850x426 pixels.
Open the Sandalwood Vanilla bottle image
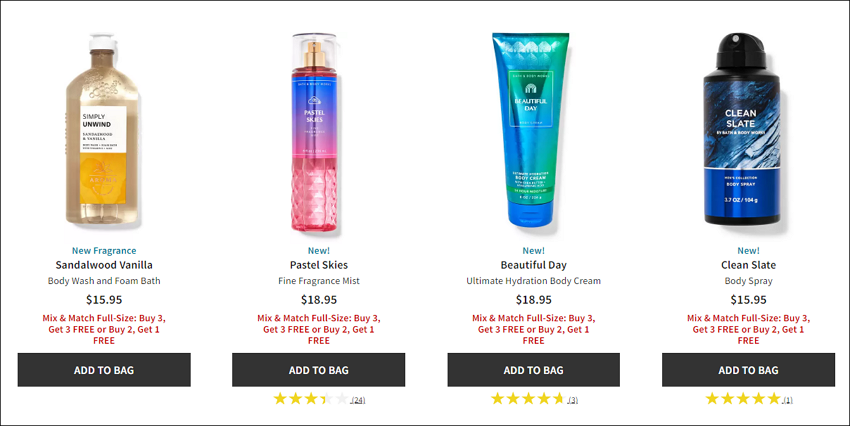pos(103,131)
